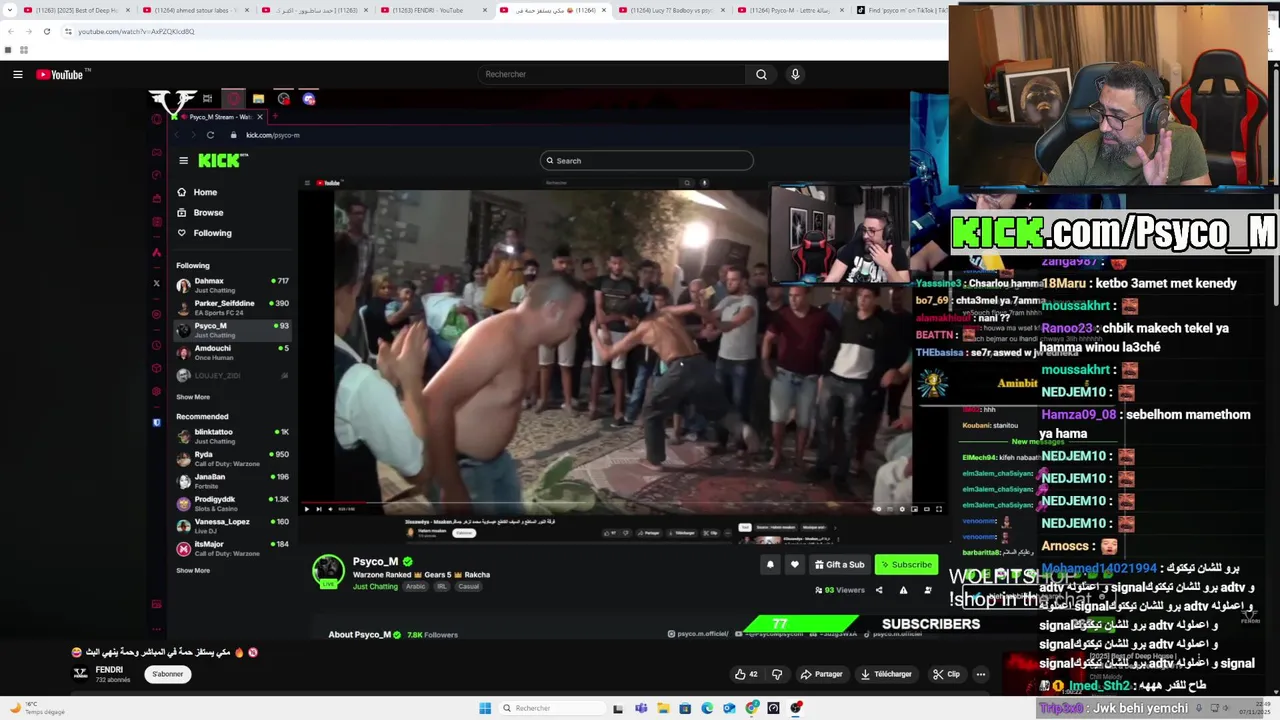Go back in the outer browser
The image size is (1280, 720).
click(10, 31)
